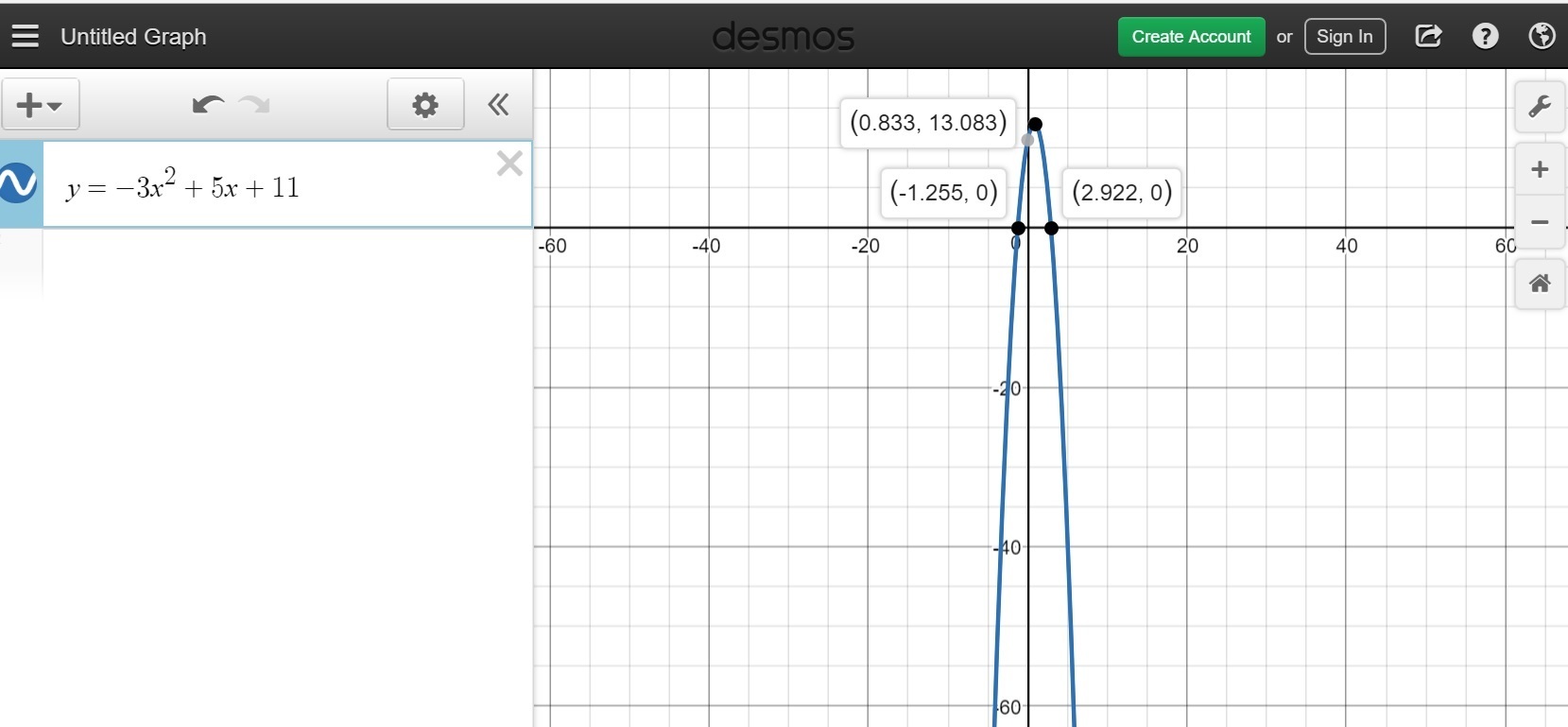Click the right x-intercept point

1052,228
